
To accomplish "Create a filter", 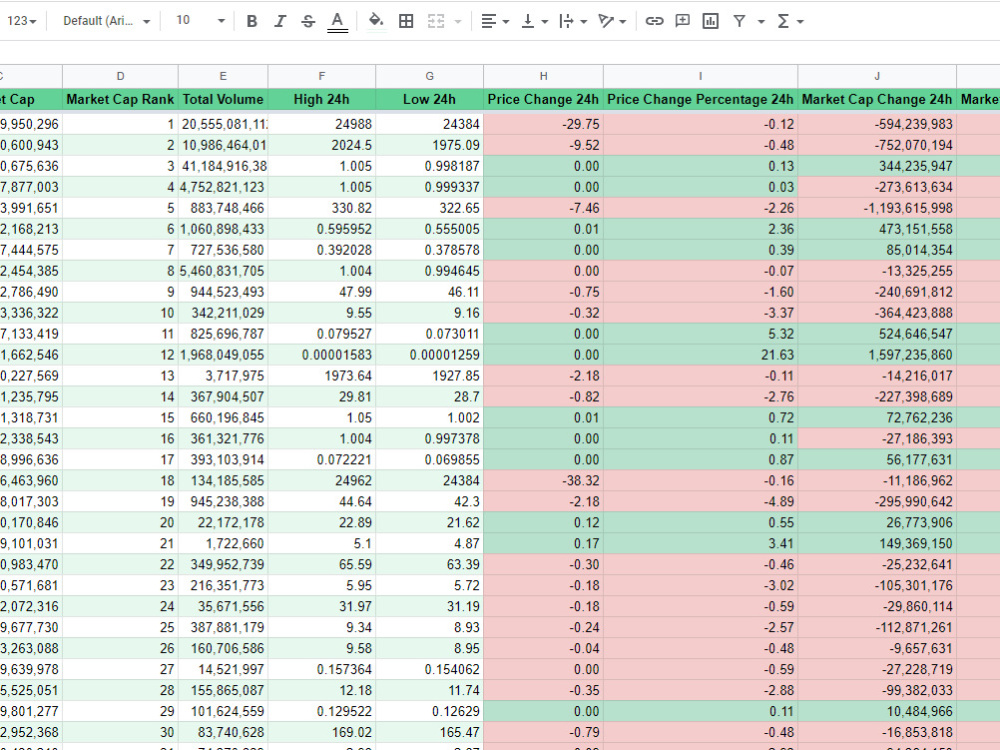I will [x=740, y=20].
